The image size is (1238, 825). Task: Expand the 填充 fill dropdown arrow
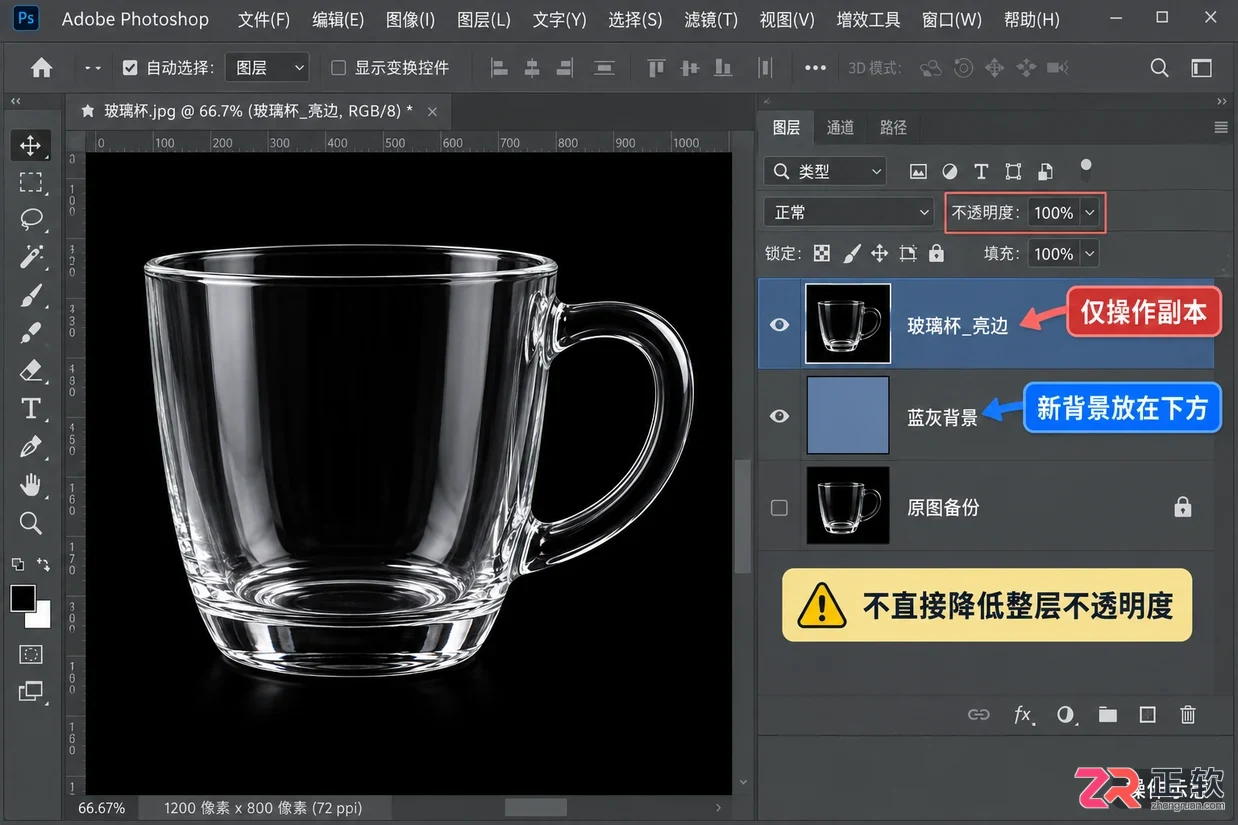point(1089,254)
